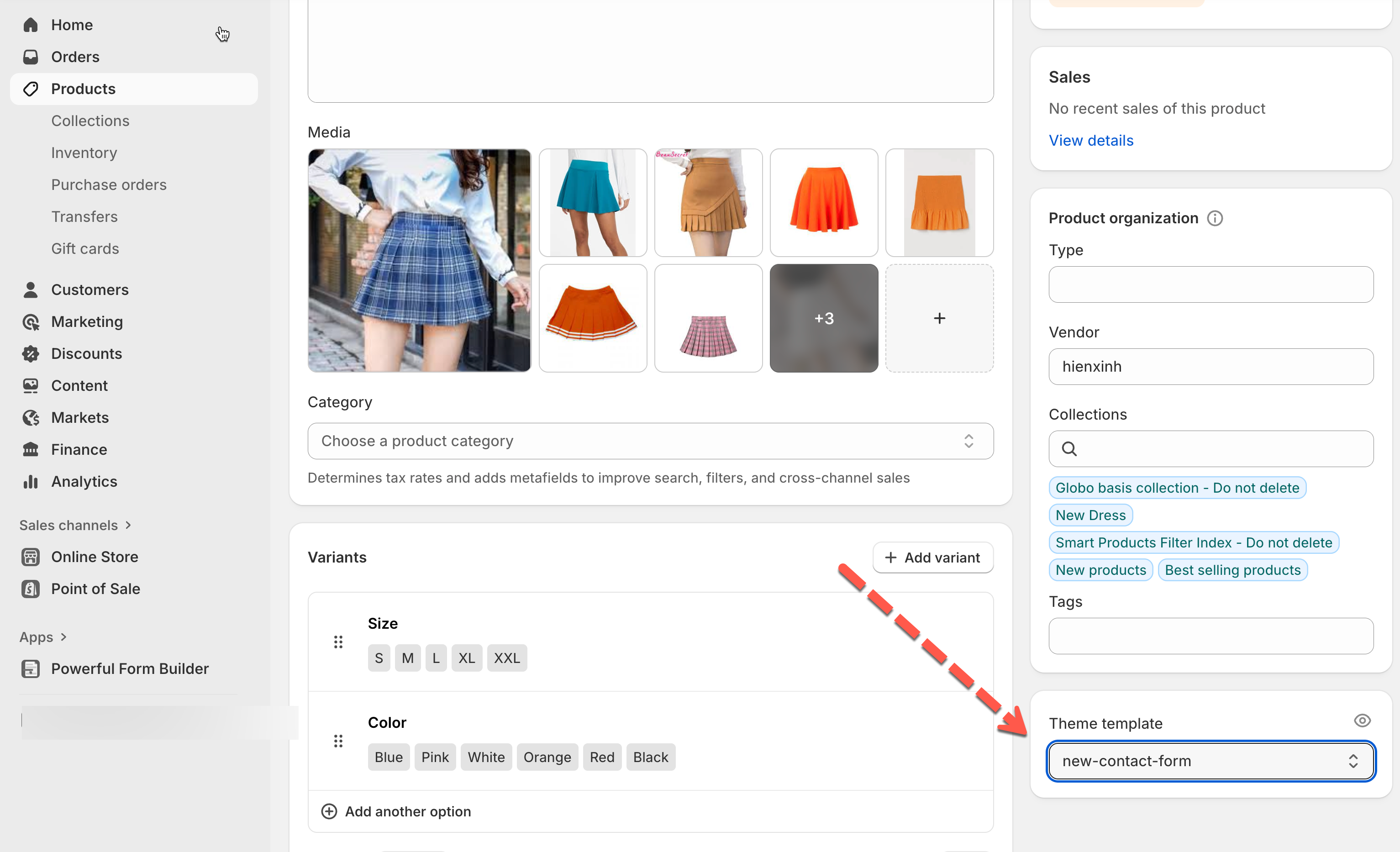
Task: Open View details sales link
Action: 1090,140
